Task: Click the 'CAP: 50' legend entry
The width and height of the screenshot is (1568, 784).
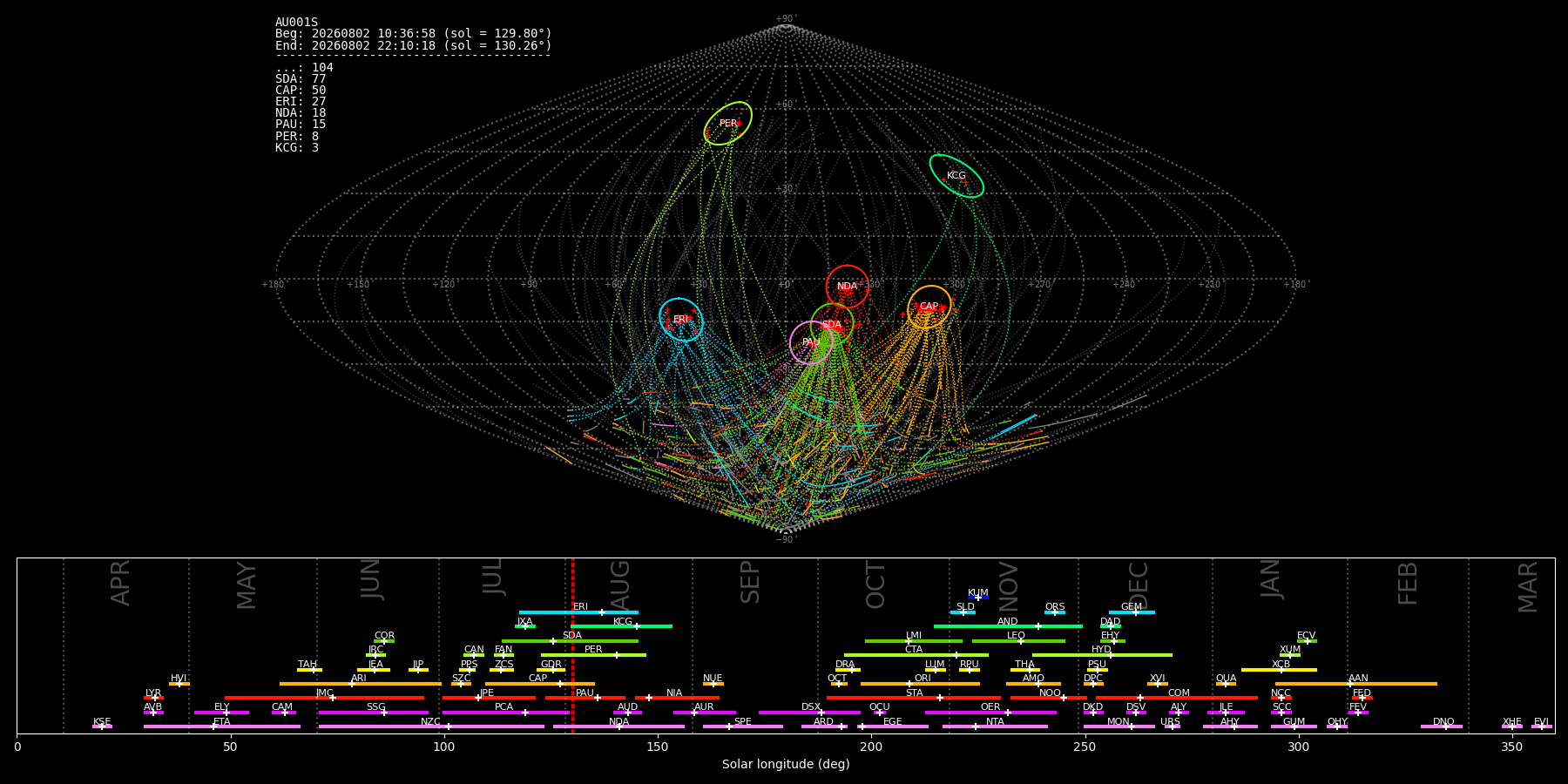Action: [x=301, y=91]
